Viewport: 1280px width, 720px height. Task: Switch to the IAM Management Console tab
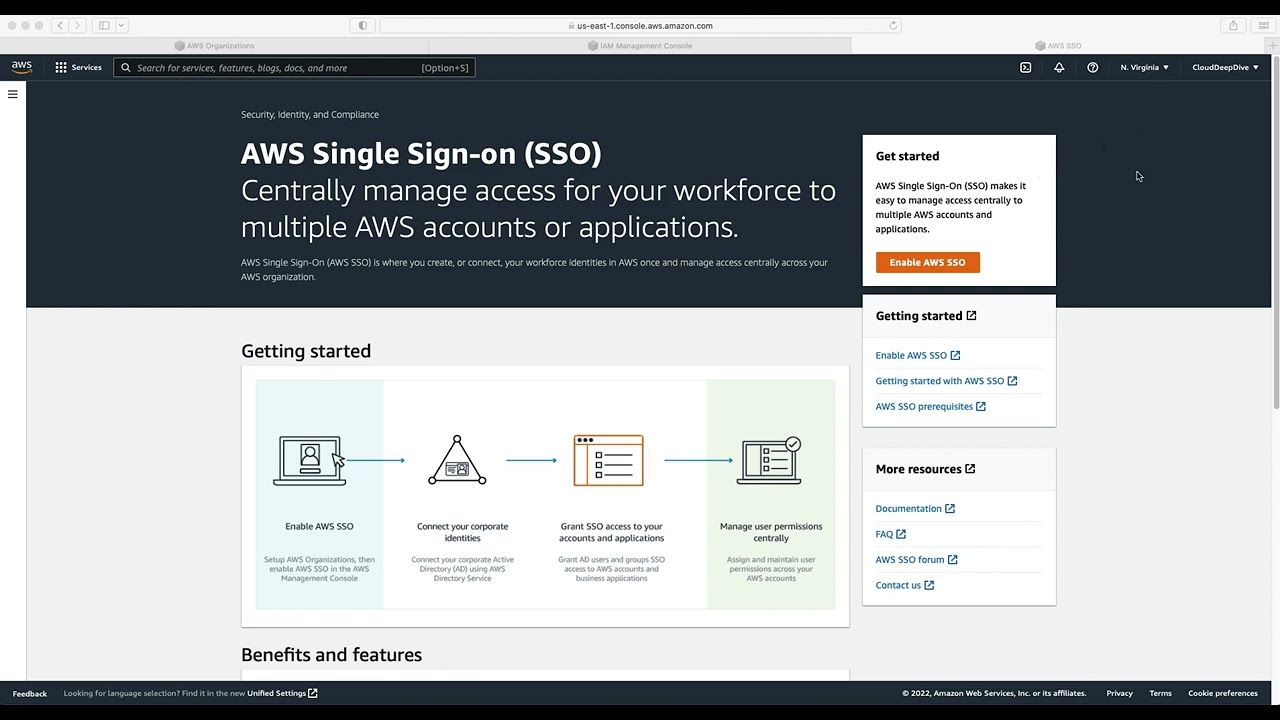640,45
